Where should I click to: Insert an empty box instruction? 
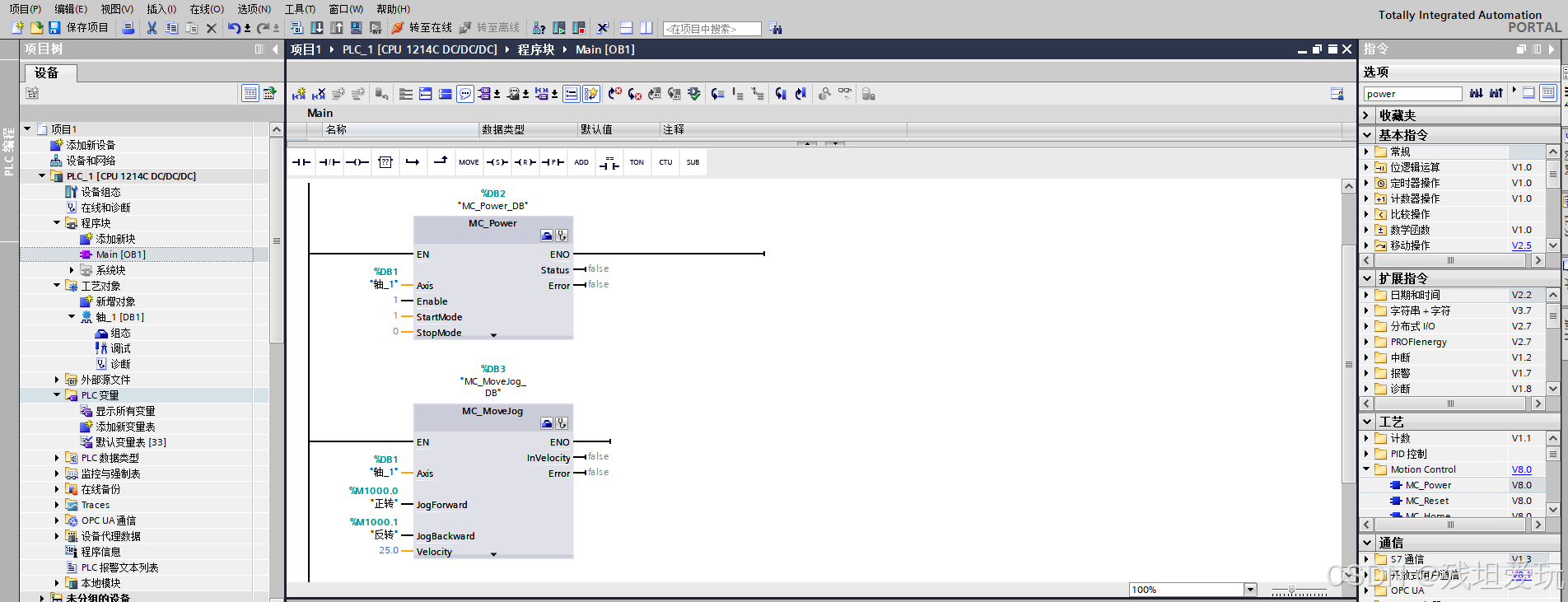[x=385, y=162]
